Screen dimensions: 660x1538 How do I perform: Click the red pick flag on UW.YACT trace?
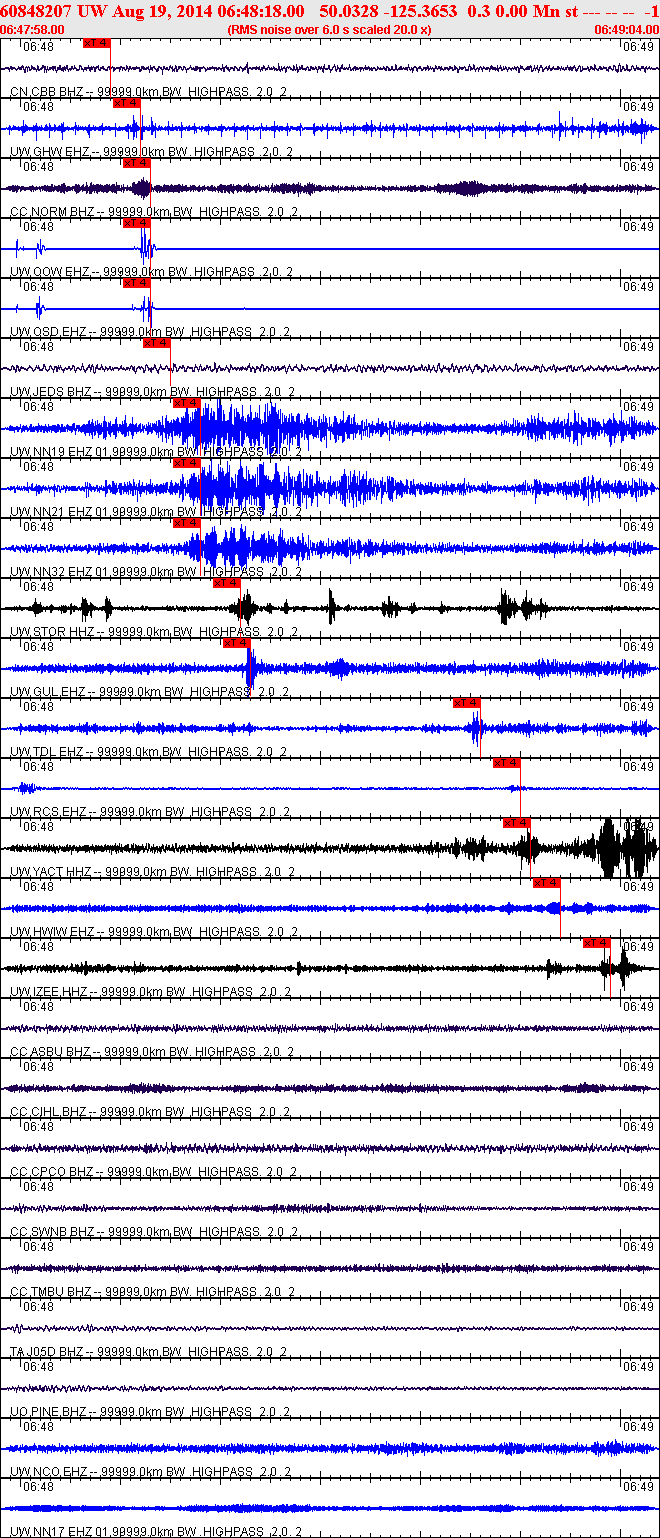coord(517,823)
